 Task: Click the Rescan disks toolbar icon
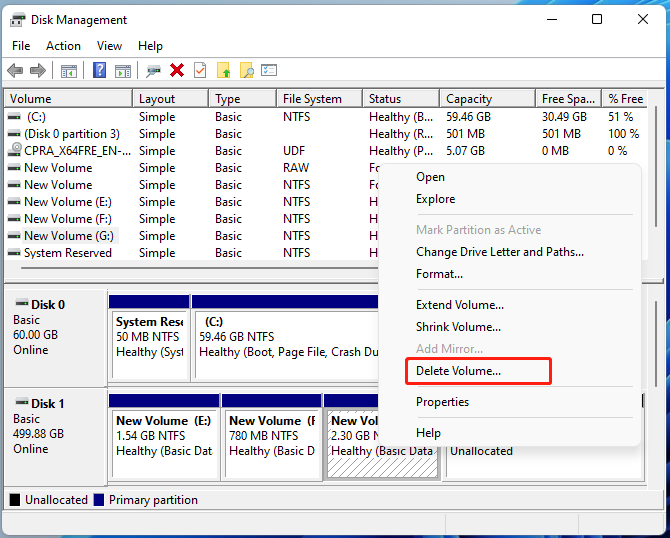tap(153, 71)
